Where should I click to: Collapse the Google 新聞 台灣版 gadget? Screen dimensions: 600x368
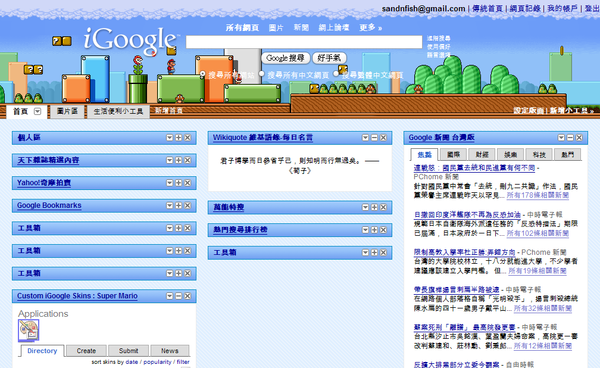coord(571,138)
